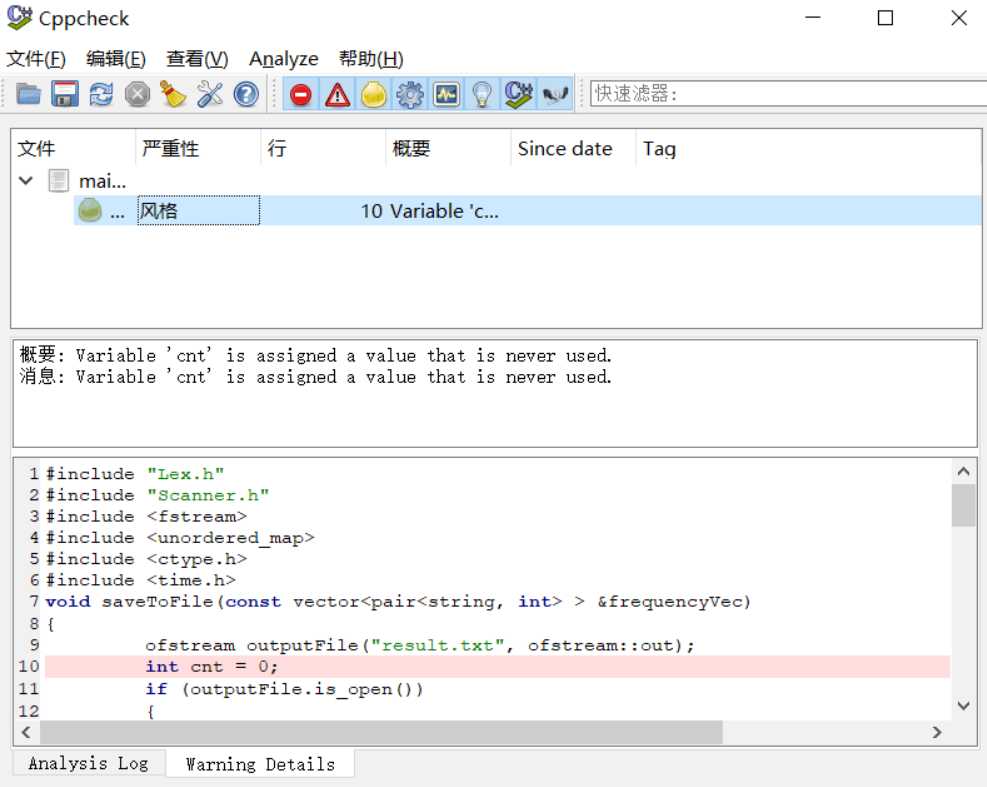Image resolution: width=987 pixels, height=787 pixels.
Task: Click highlighted line 10 'int cnt = 0;'
Action: (497, 666)
